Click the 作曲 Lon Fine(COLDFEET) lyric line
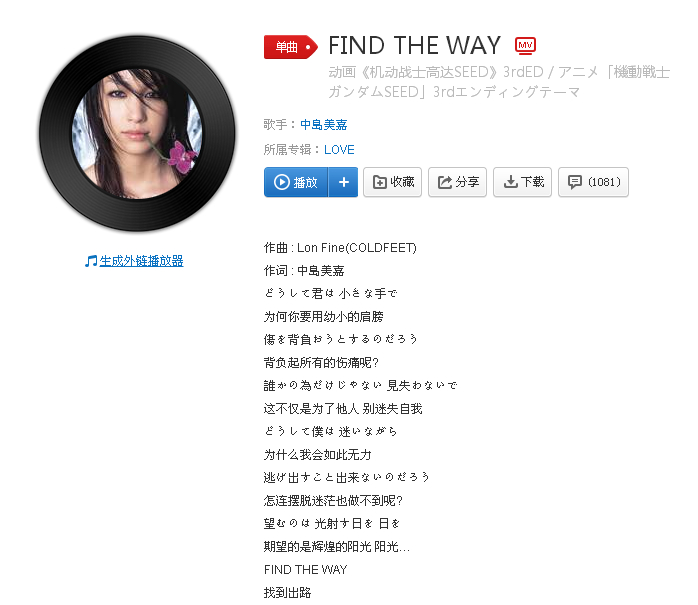 [340, 248]
